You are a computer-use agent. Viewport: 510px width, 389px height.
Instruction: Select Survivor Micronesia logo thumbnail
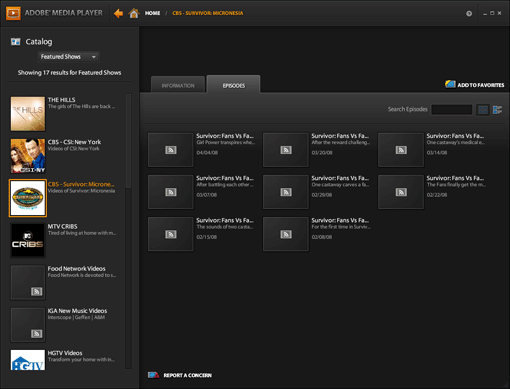point(28,198)
